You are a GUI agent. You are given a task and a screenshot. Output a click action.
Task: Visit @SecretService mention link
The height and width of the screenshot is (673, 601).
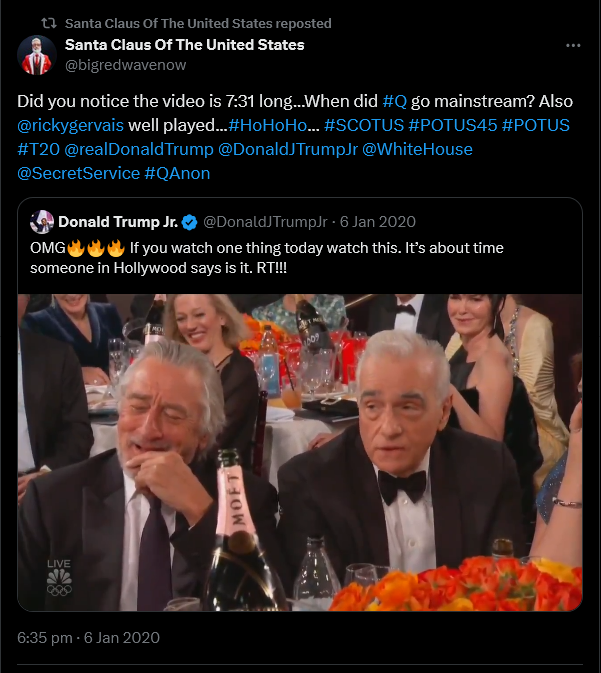pyautogui.click(x=78, y=173)
